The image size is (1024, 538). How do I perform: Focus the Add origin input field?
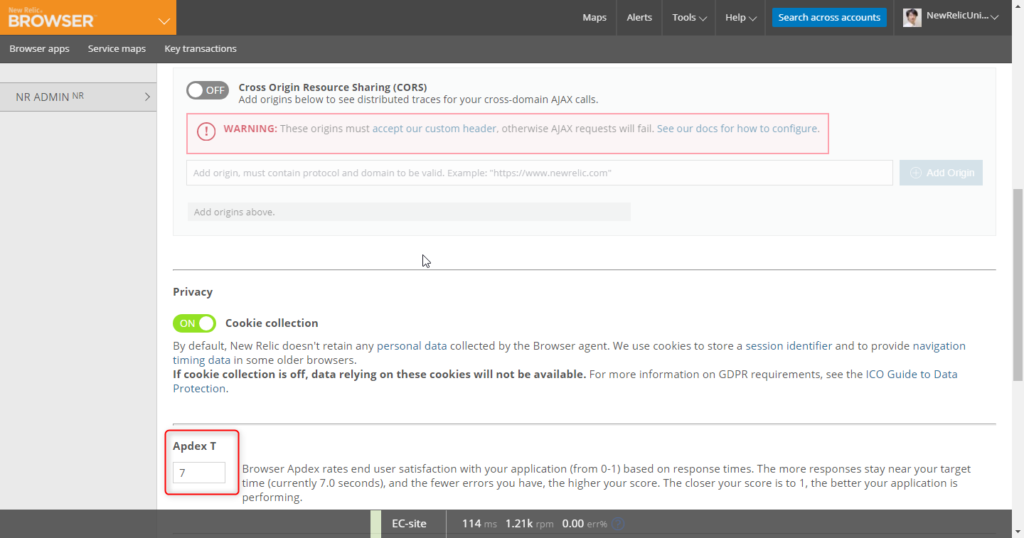click(539, 173)
